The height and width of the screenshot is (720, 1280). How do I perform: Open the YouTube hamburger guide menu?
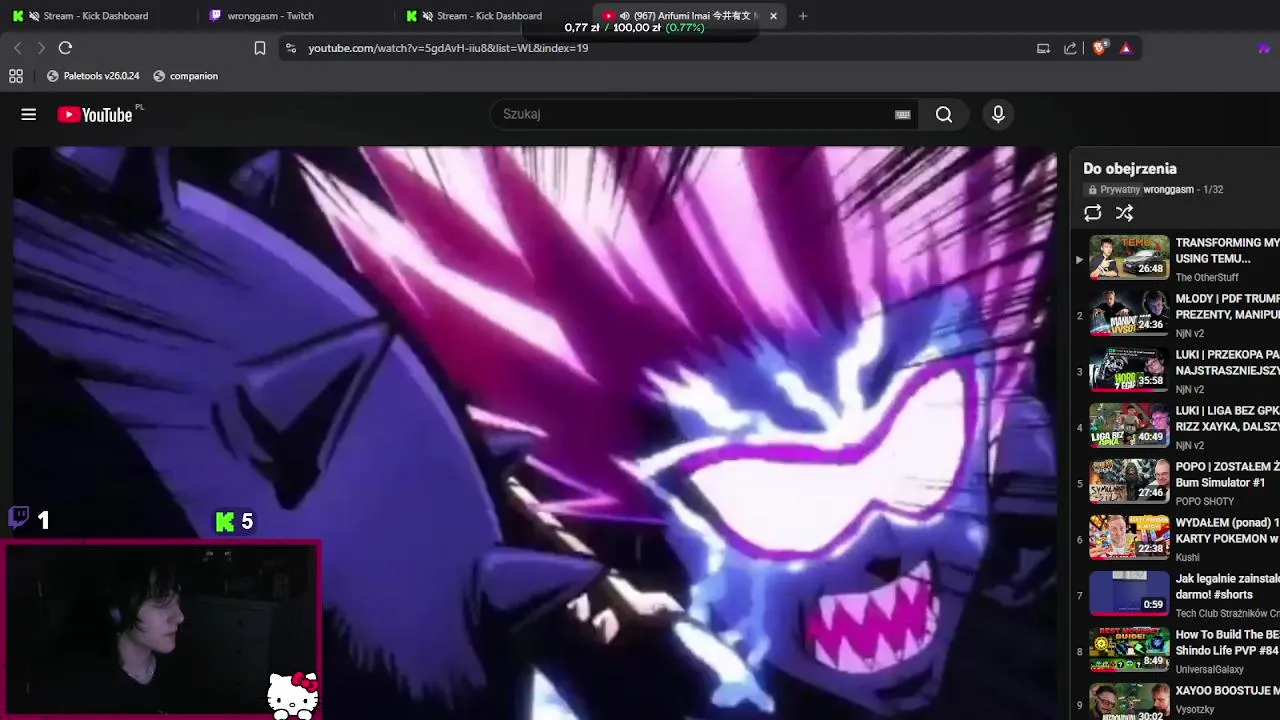[x=29, y=114]
